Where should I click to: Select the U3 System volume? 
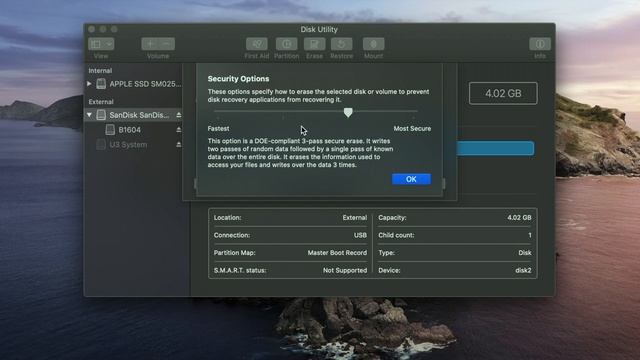pyautogui.click(x=128, y=144)
